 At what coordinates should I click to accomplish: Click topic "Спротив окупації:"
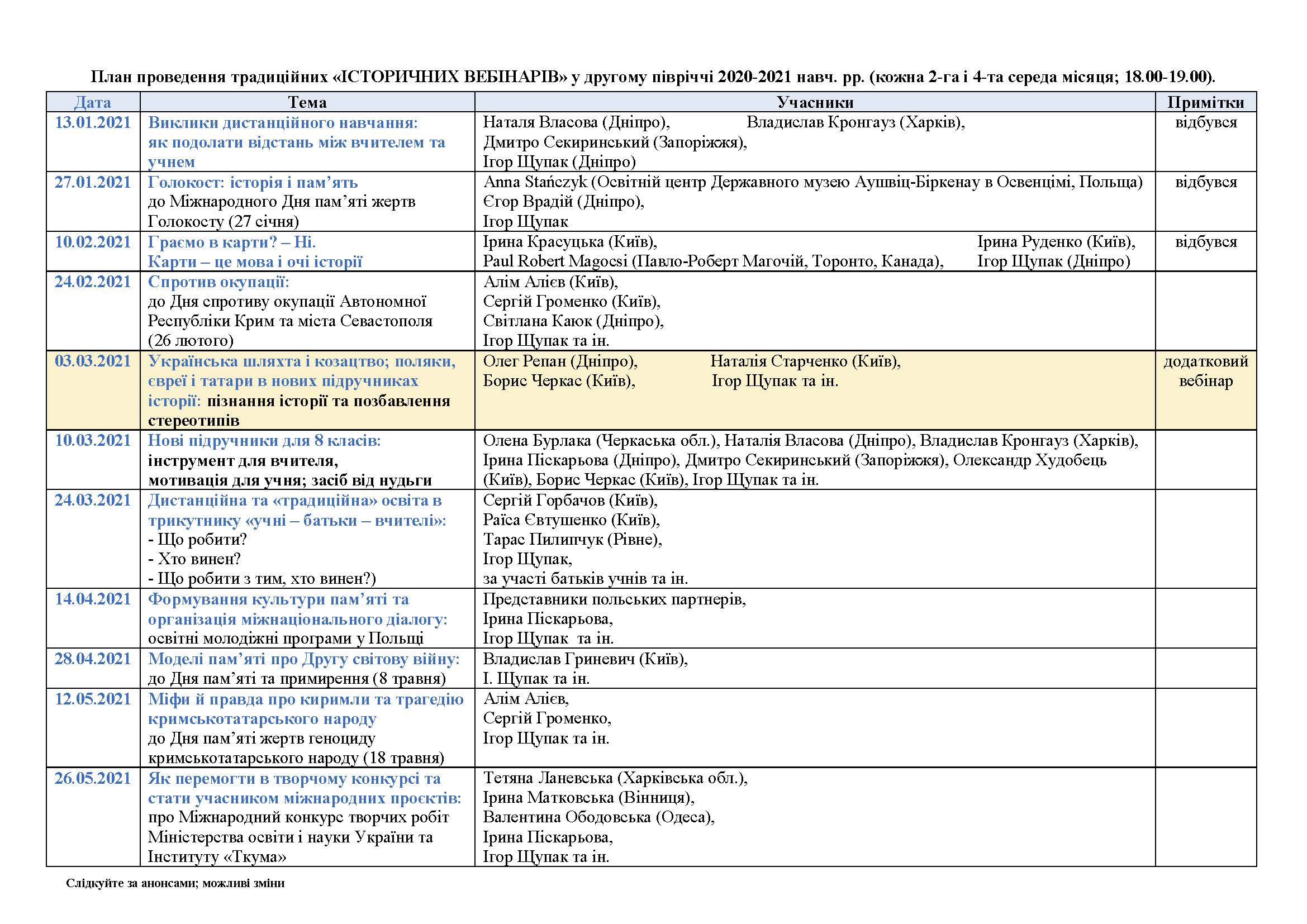click(x=218, y=282)
